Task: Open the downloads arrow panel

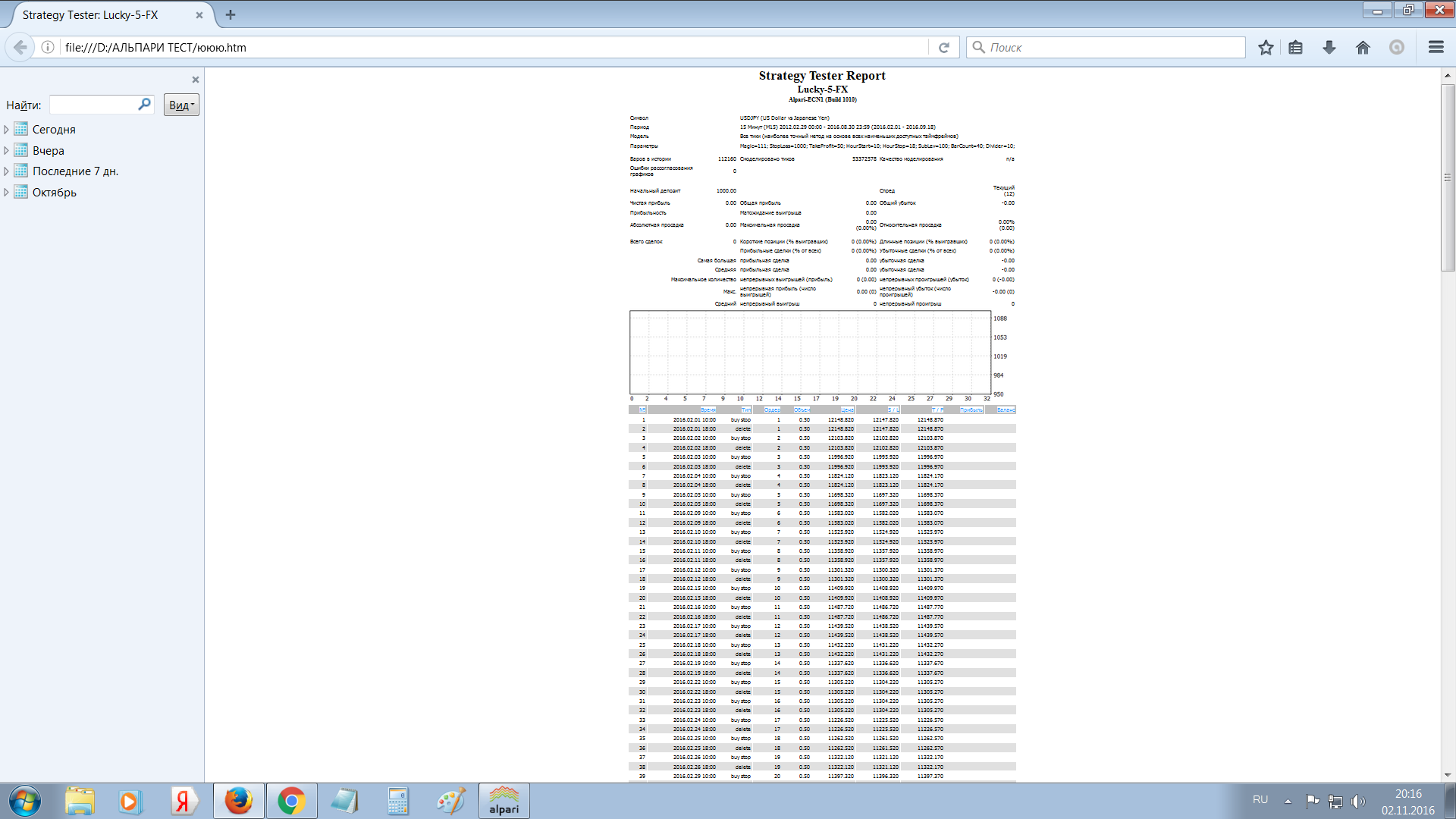Action: [1329, 47]
